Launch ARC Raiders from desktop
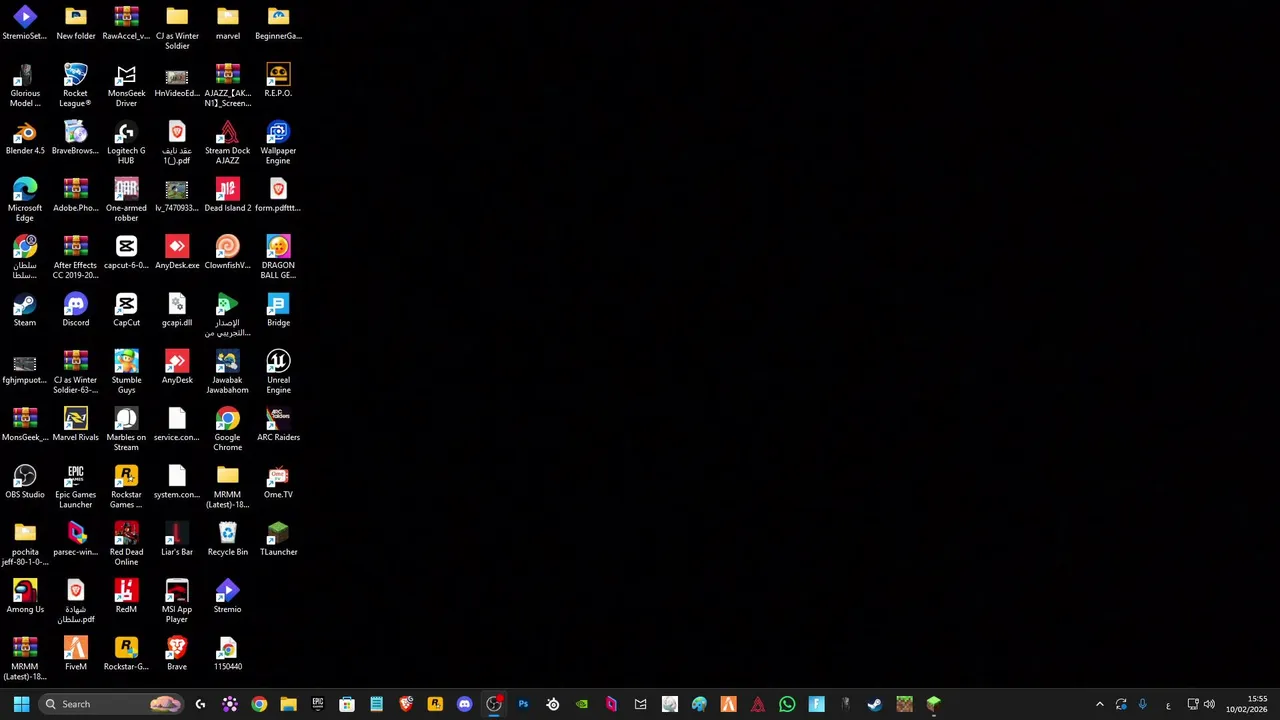The height and width of the screenshot is (720, 1280). click(x=278, y=425)
